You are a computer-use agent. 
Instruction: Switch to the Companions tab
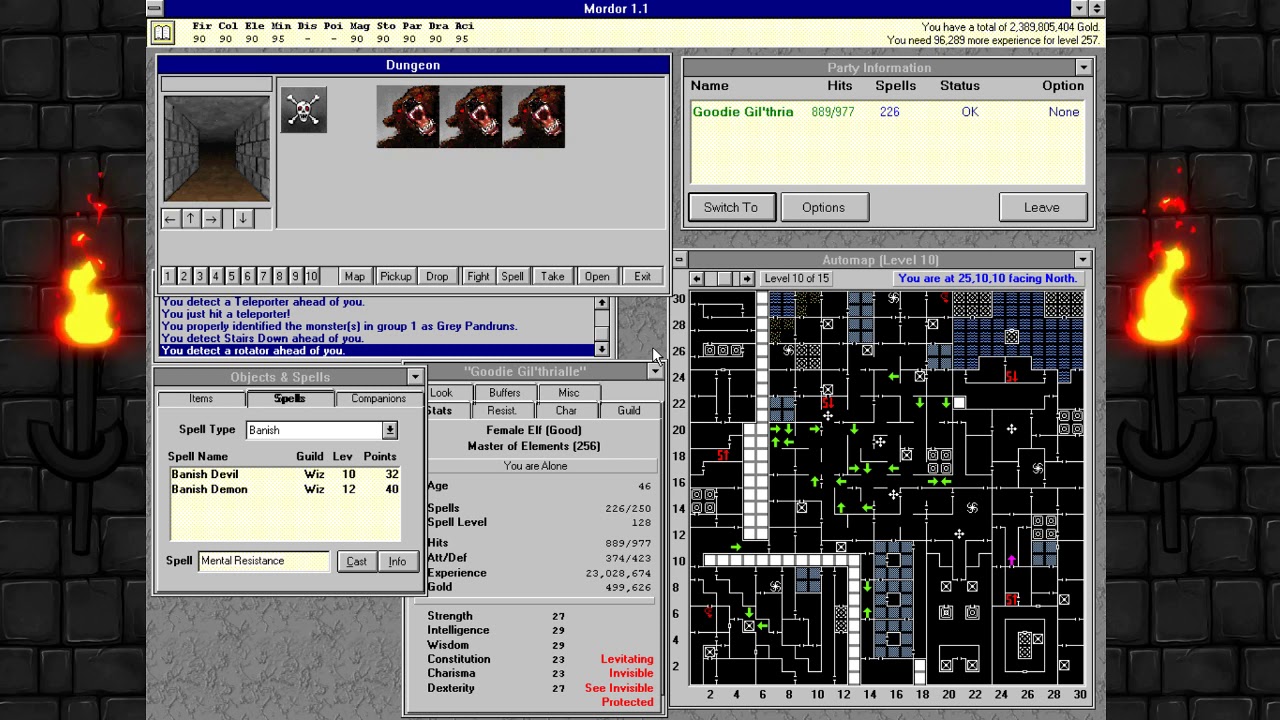point(378,399)
